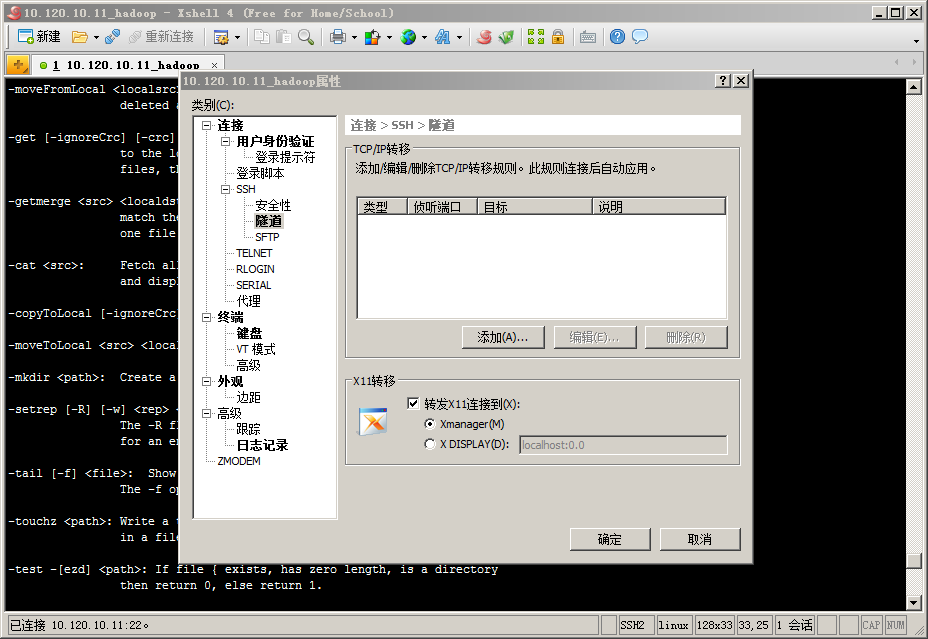Collapse the 连接 tree node
The image size is (928, 639).
207,125
